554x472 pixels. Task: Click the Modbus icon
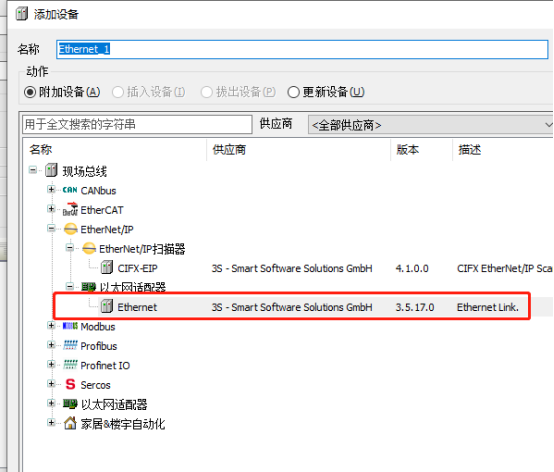[70, 326]
